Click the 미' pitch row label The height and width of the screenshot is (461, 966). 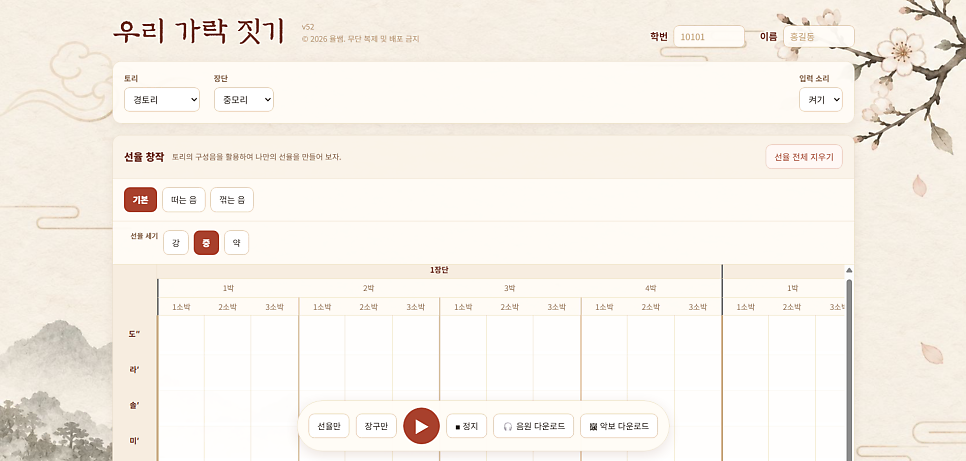[x=134, y=441]
